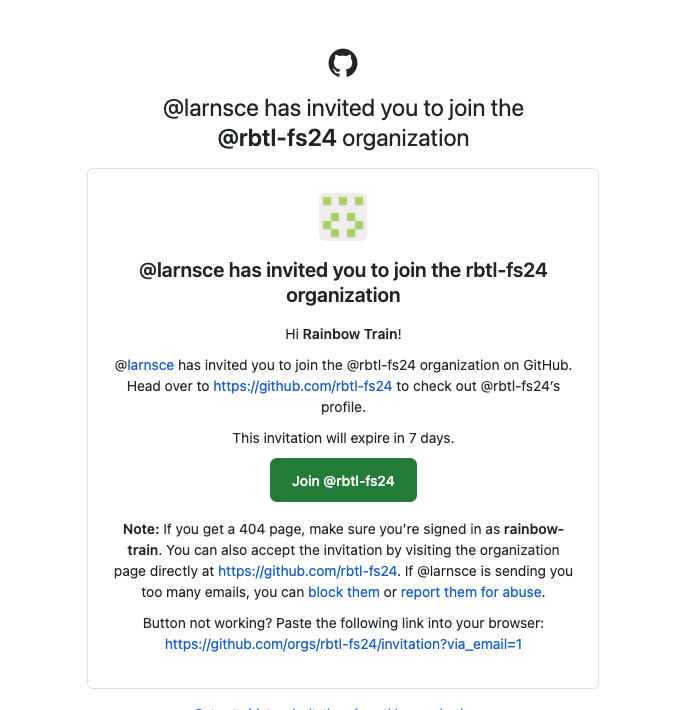Click the 'expire in 7 days' notice
The width and height of the screenshot is (691, 710).
point(343,438)
